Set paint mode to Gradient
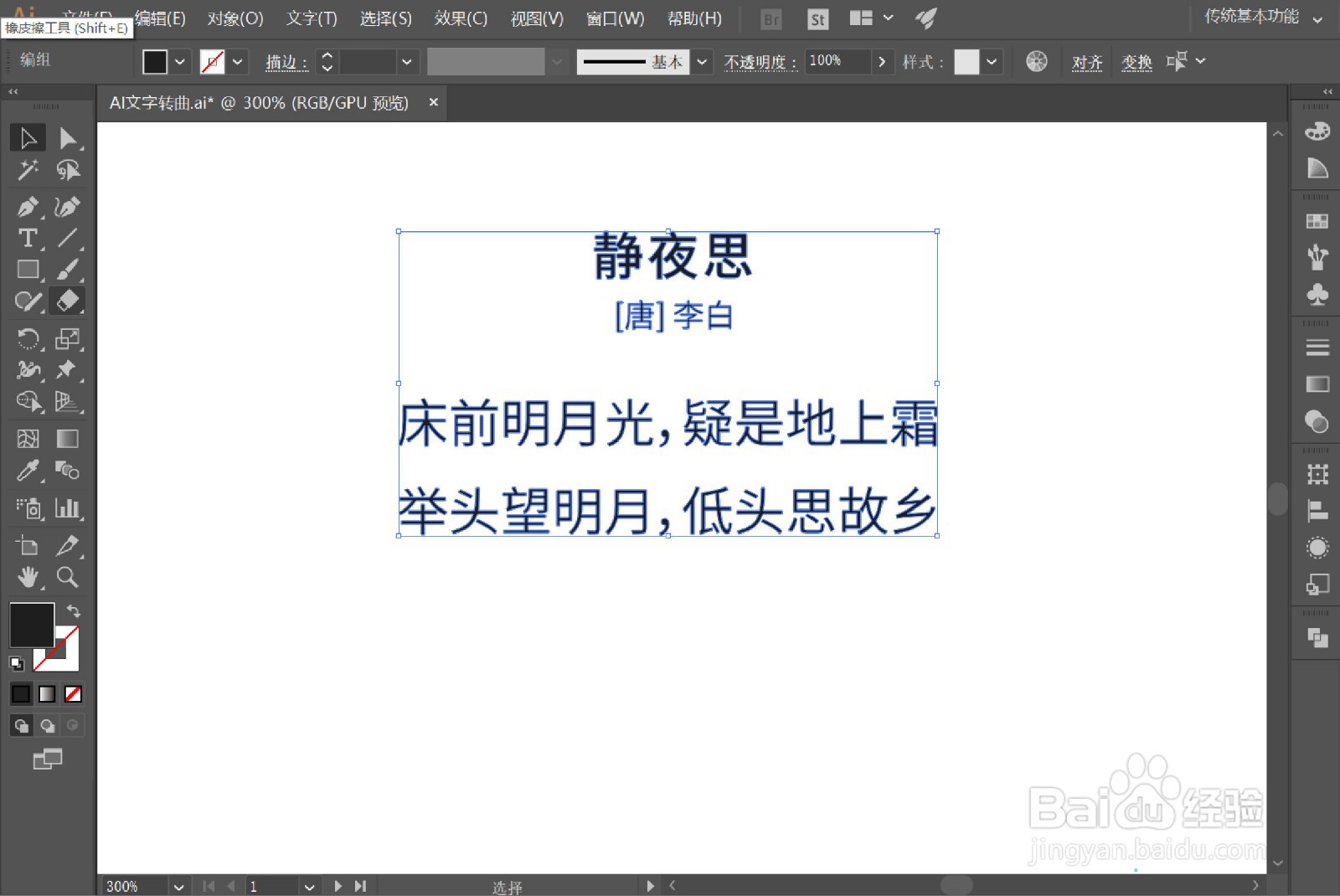The height and width of the screenshot is (896, 1340). [x=47, y=693]
